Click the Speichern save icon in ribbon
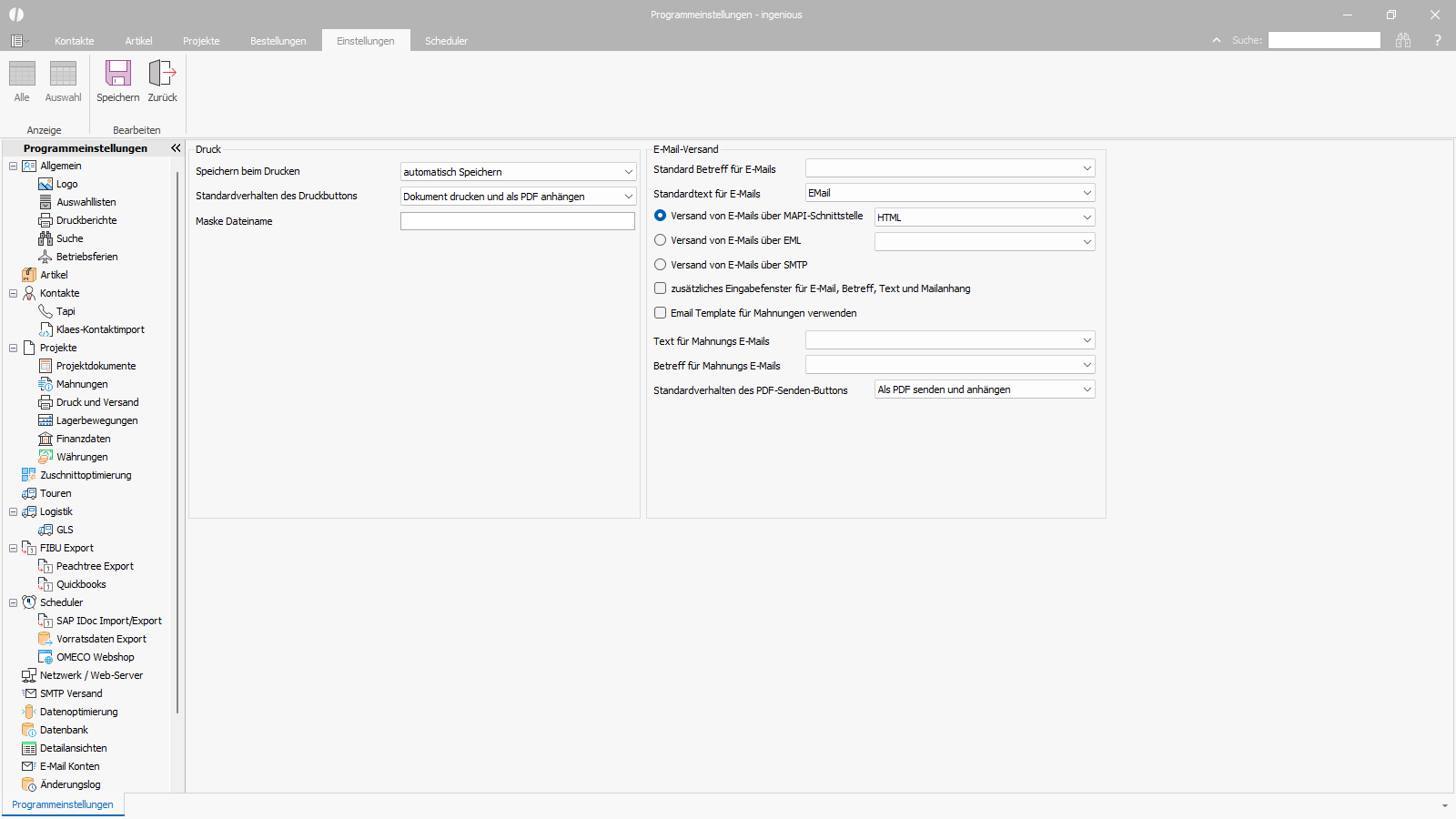 [x=118, y=74]
